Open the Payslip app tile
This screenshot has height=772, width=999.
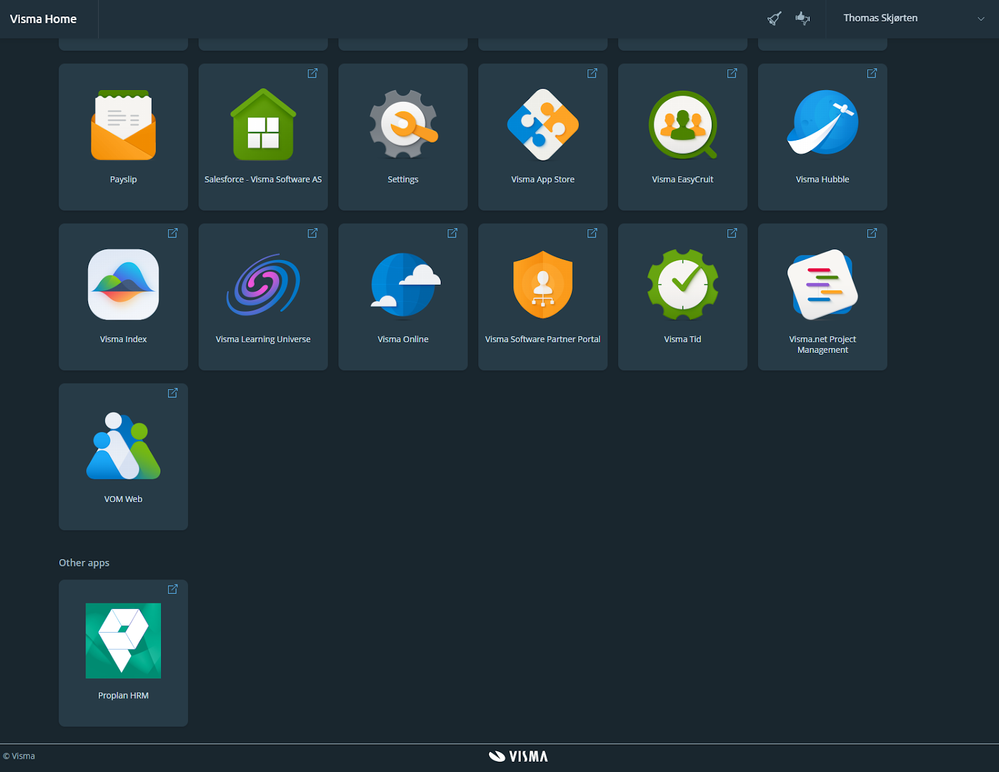(123, 137)
